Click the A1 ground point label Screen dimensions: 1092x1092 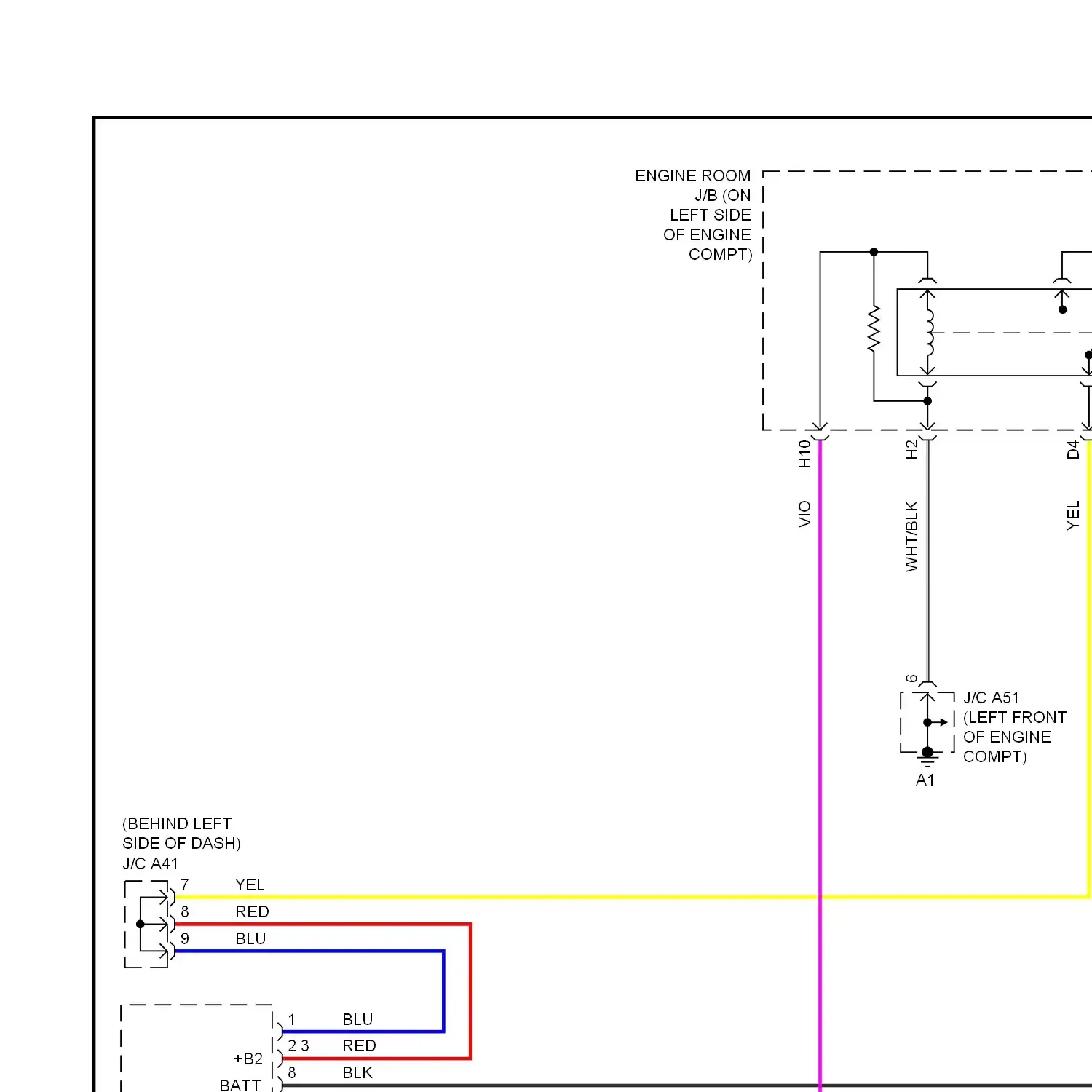click(925, 780)
